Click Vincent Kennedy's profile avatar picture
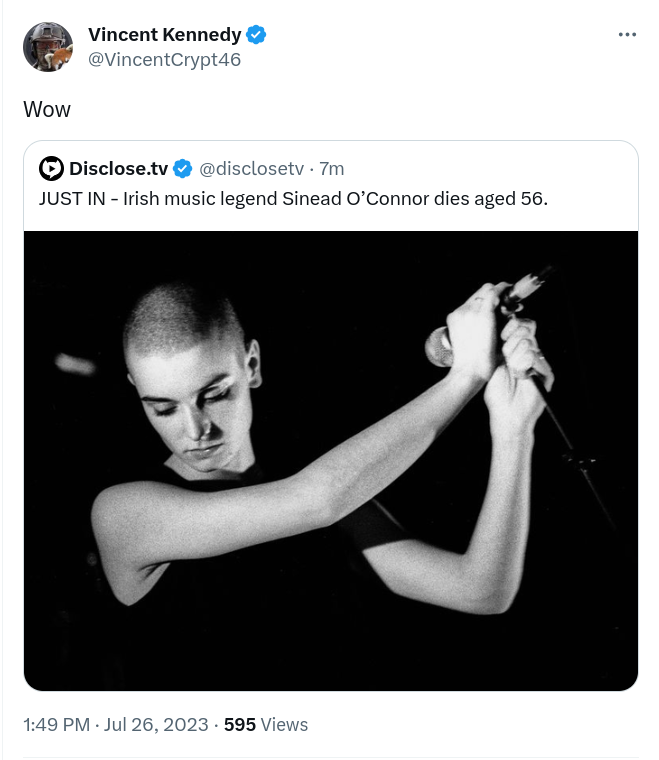This screenshot has height=760, width=659. coord(48,47)
